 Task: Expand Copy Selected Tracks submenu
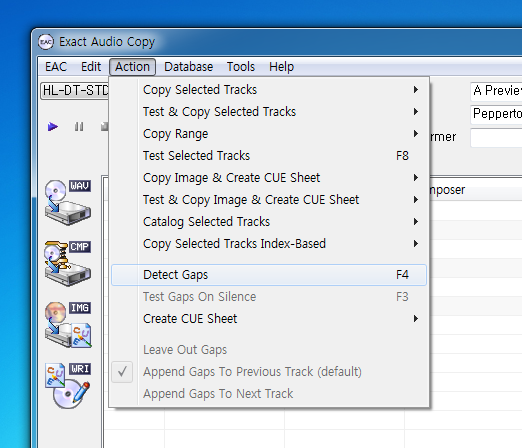tap(269, 90)
